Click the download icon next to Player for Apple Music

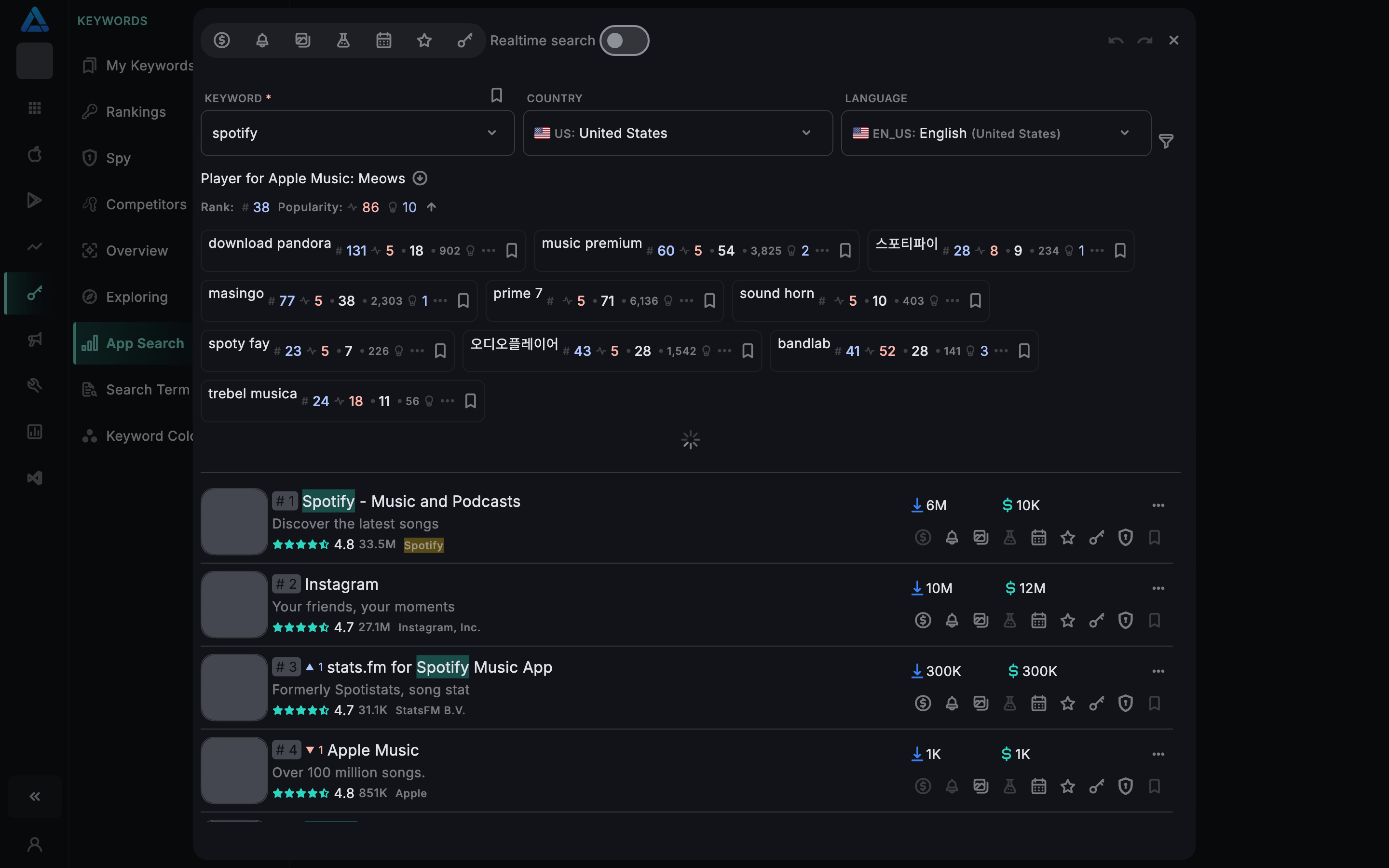pos(420,178)
